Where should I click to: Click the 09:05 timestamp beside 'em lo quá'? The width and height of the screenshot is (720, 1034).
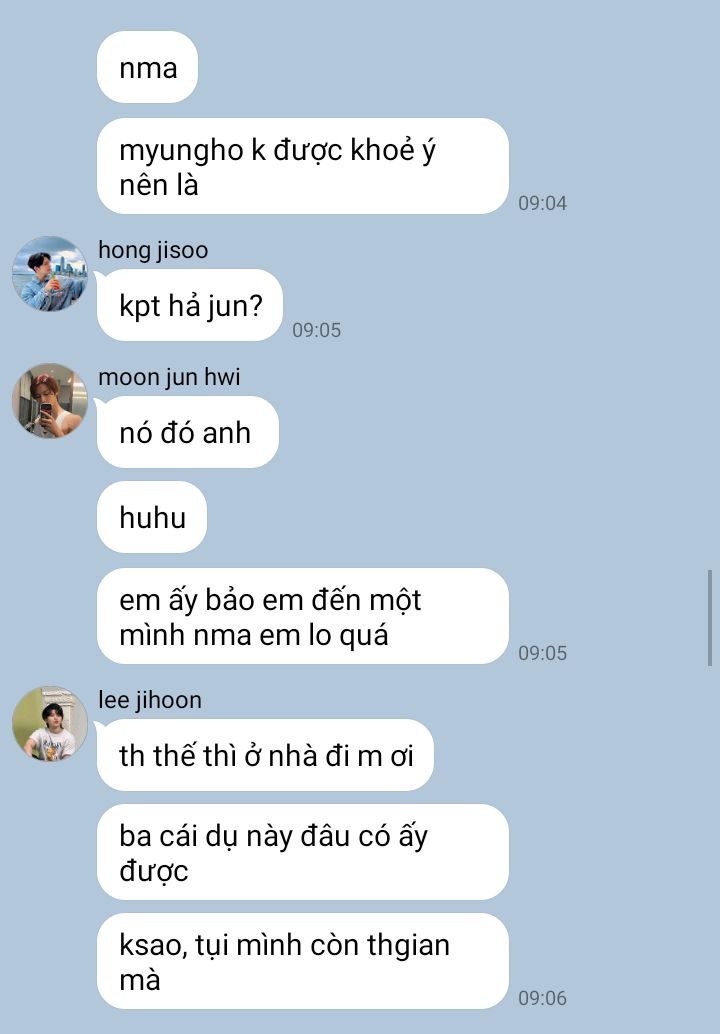(542, 653)
